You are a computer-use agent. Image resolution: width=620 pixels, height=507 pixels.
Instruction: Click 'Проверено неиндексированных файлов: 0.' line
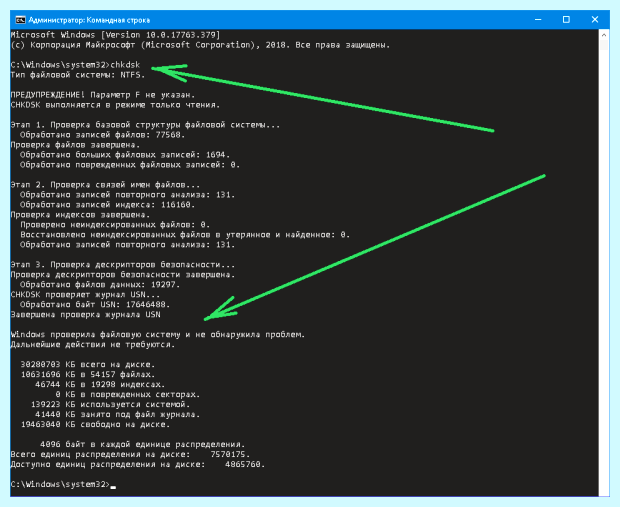(115, 225)
